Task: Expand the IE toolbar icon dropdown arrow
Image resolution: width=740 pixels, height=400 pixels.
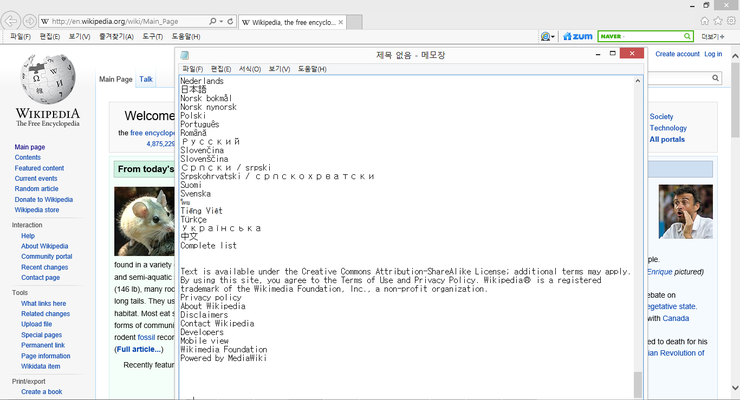Action: [554, 36]
